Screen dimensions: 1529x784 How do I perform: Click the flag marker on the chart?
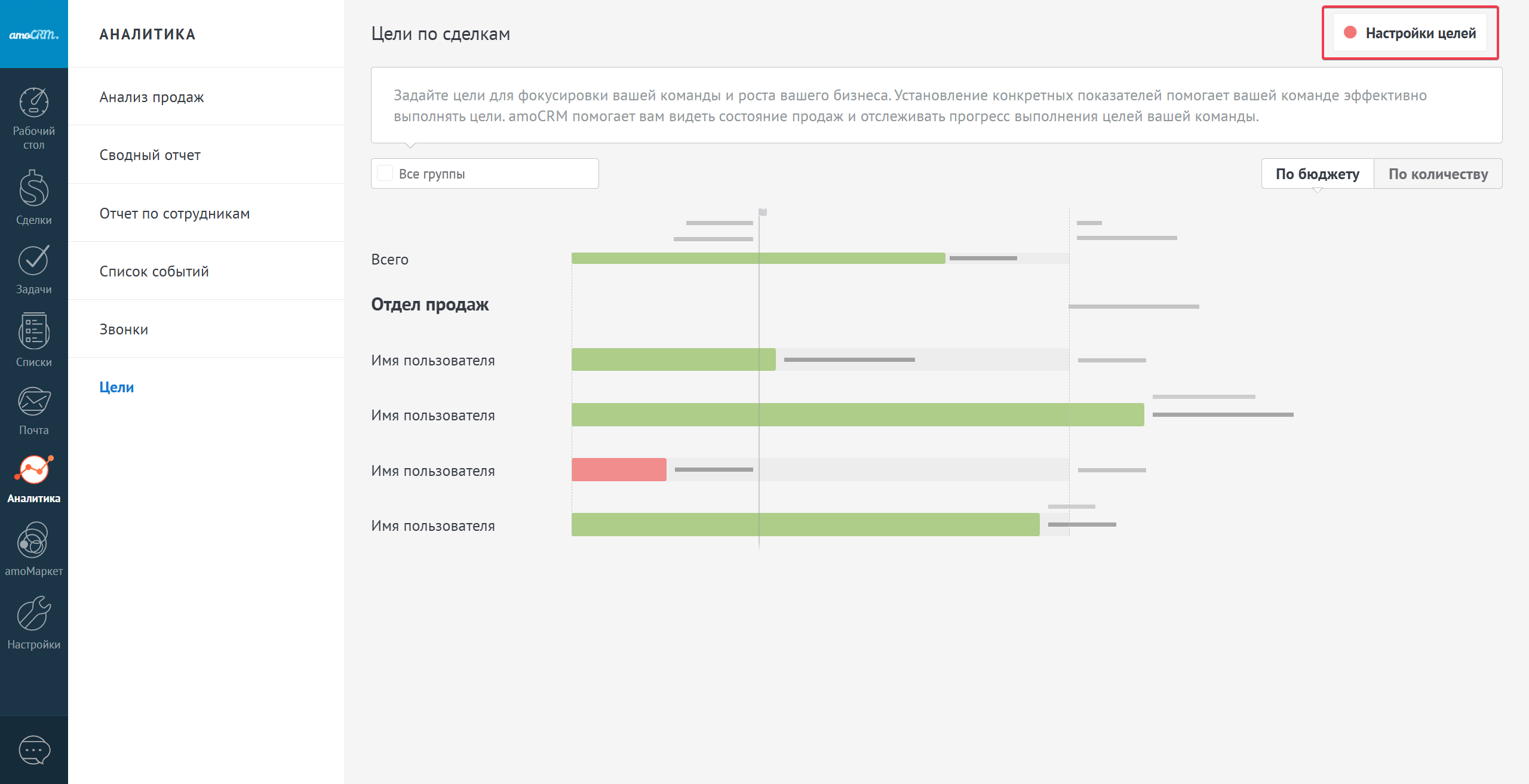pos(763,212)
